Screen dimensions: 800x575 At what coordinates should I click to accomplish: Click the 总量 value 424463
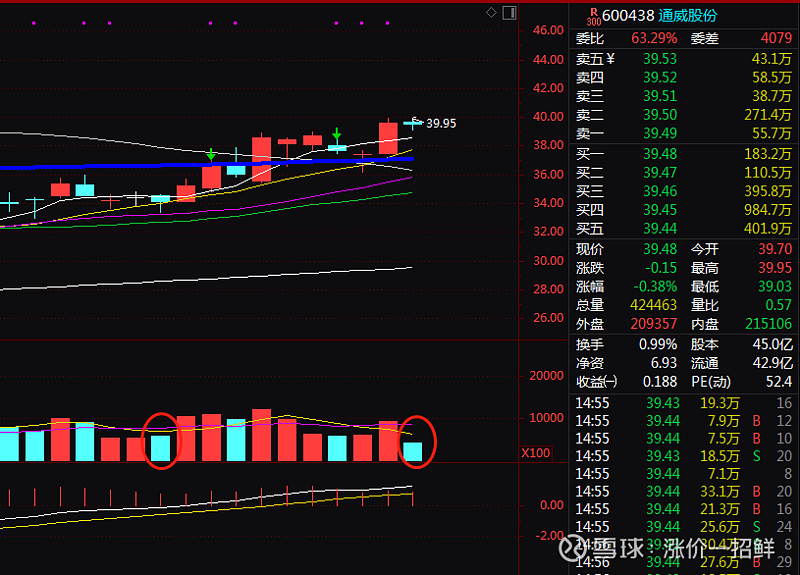[x=653, y=305]
